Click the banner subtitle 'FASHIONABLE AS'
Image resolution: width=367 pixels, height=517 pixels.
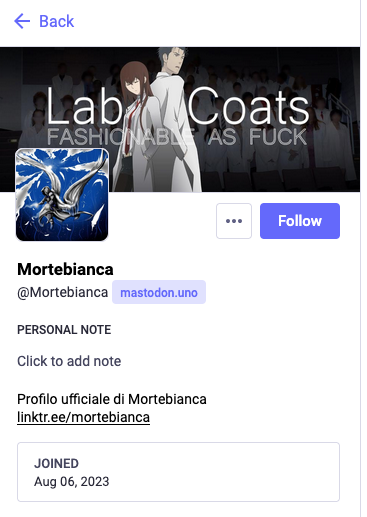(142, 137)
